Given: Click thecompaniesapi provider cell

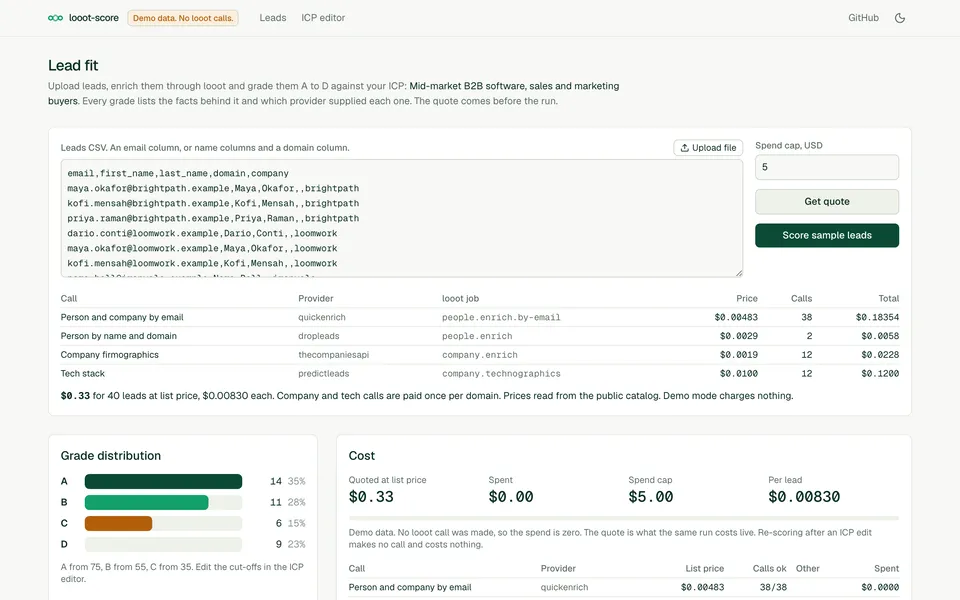Looking at the screenshot, I should click(333, 354).
